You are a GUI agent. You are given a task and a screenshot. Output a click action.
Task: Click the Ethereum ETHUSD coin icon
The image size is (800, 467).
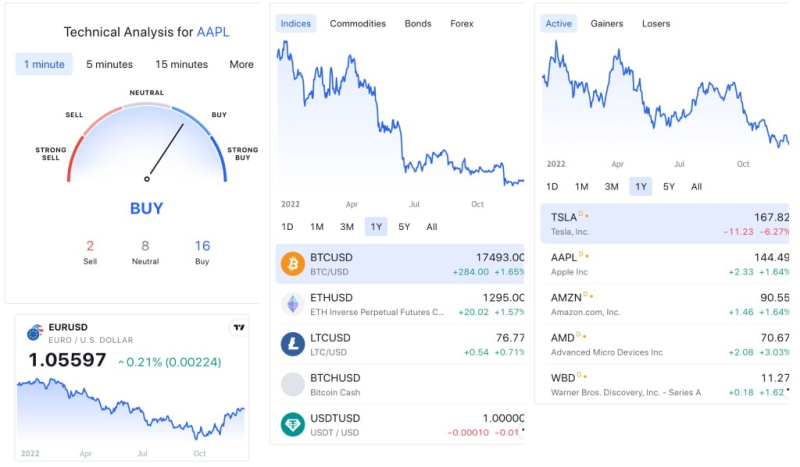tap(293, 304)
